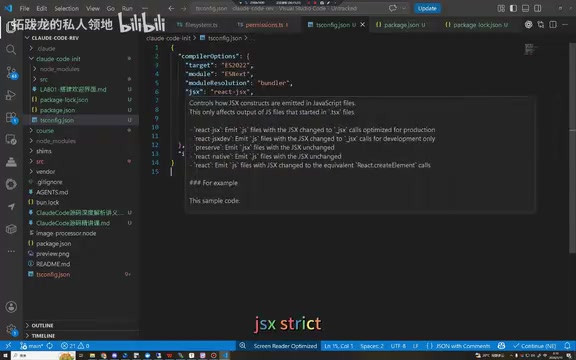Toggle the secondary side bar
The height and width of the screenshot is (360, 576).
(537, 8)
